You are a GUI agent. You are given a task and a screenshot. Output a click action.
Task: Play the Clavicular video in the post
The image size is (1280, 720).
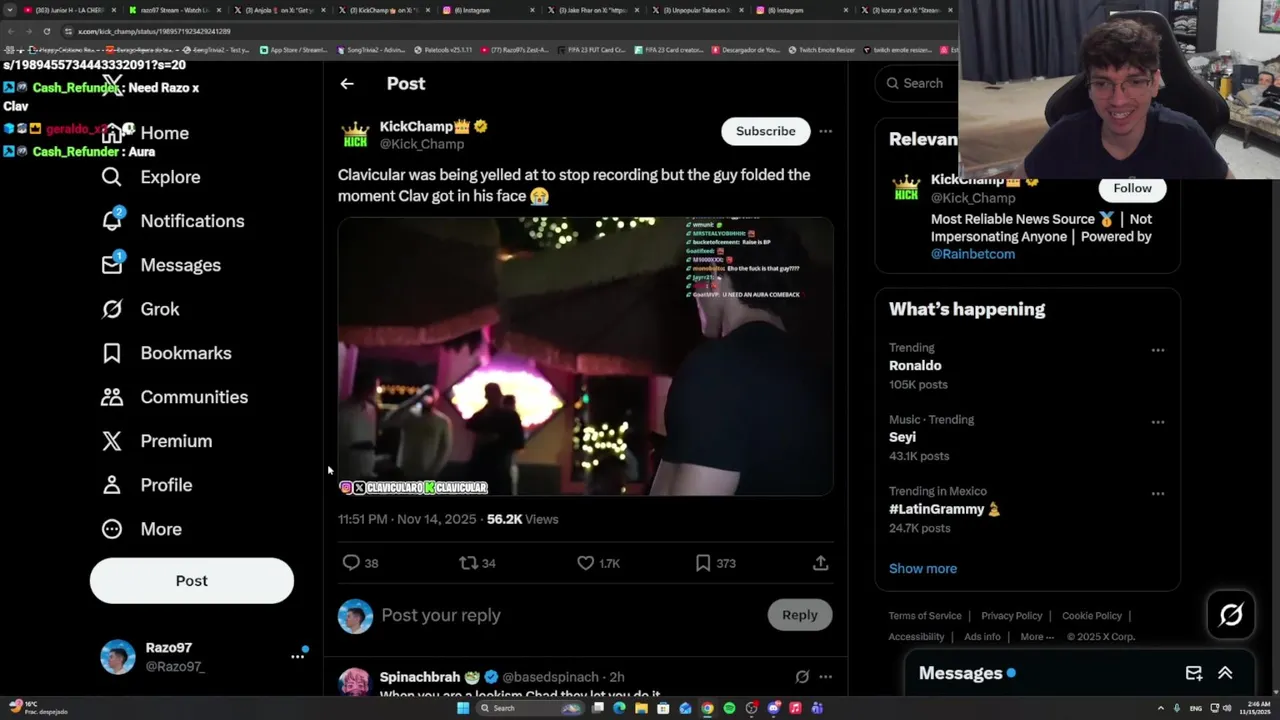[585, 356]
